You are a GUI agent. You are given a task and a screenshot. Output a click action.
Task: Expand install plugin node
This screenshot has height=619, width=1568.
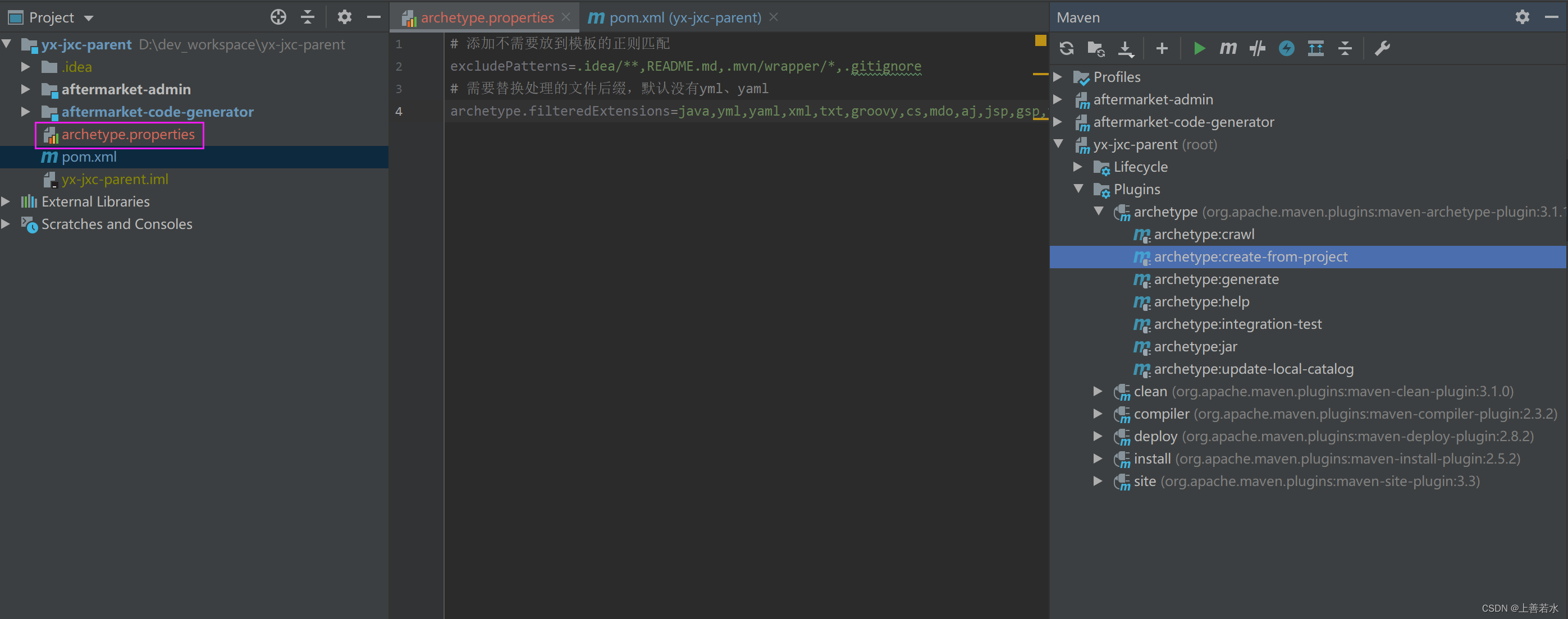[1099, 458]
